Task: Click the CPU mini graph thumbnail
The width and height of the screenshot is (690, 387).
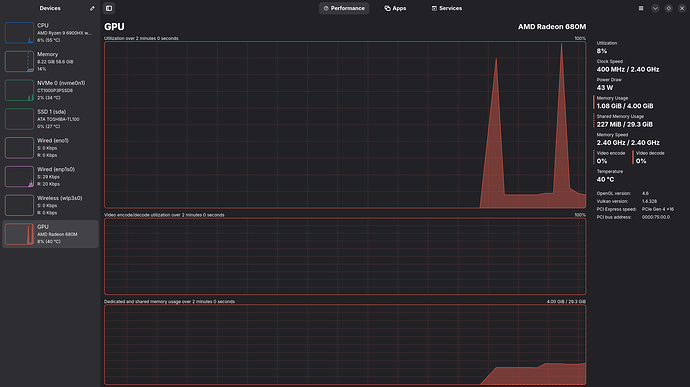Action: [x=19, y=33]
